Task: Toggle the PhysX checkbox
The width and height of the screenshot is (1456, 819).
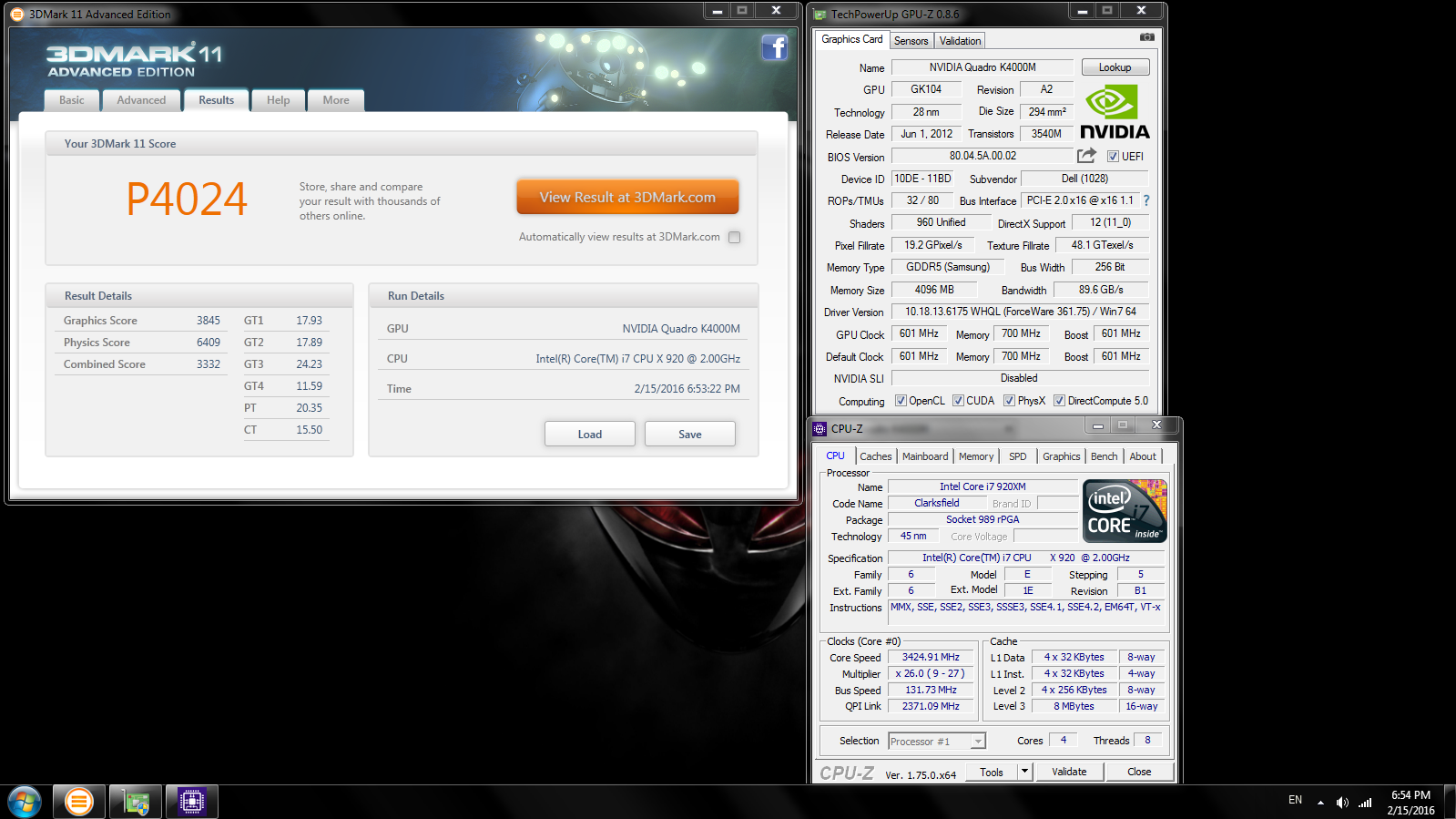Action: click(1009, 401)
